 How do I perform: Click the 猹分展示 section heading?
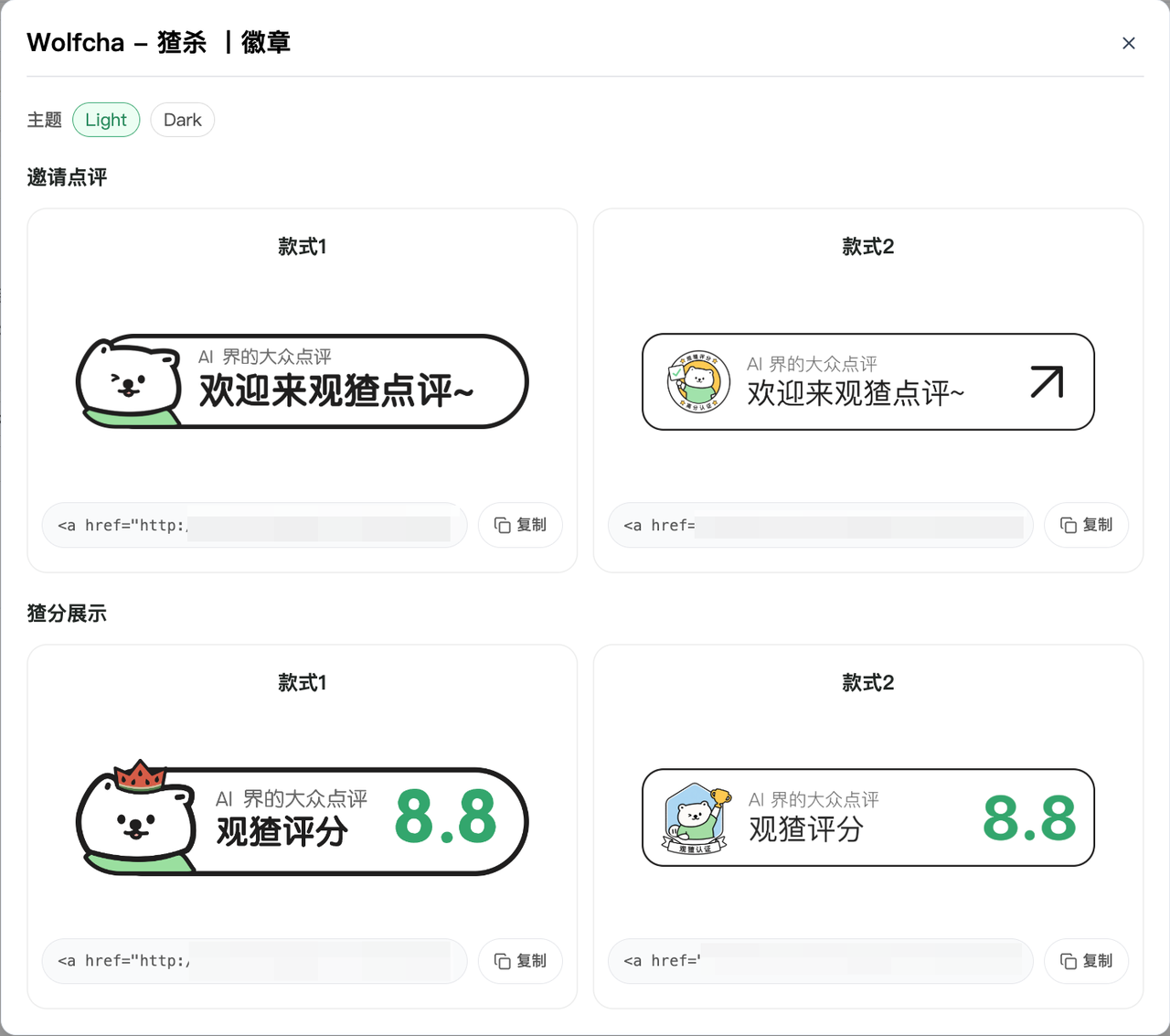point(67,614)
